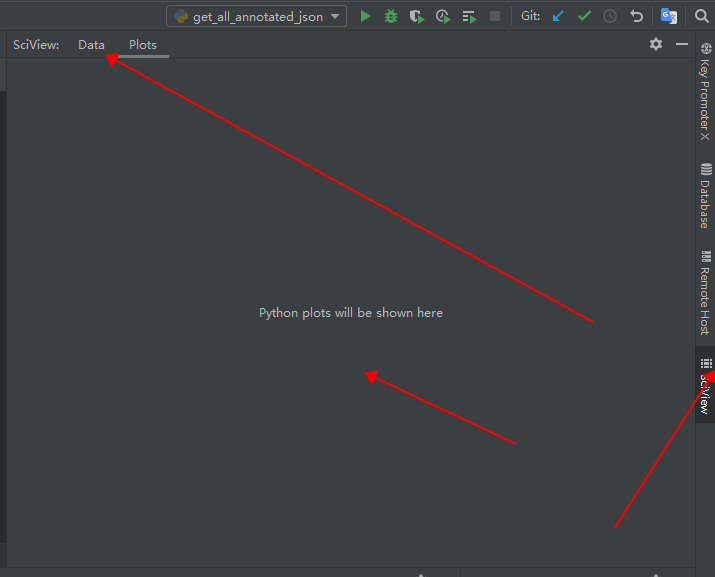Click the concurrency diagram run icon
The image size is (715, 577).
point(469,17)
